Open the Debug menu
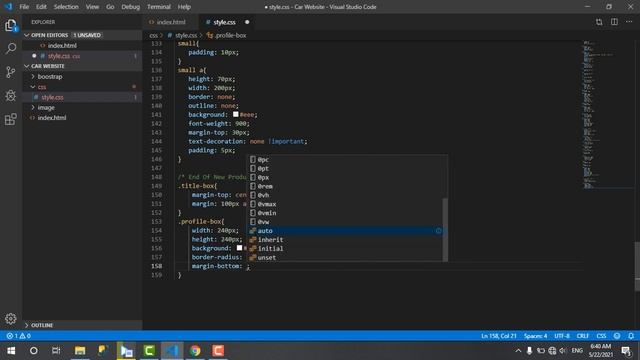Screen dimensions: 640x360 coord(131,7)
